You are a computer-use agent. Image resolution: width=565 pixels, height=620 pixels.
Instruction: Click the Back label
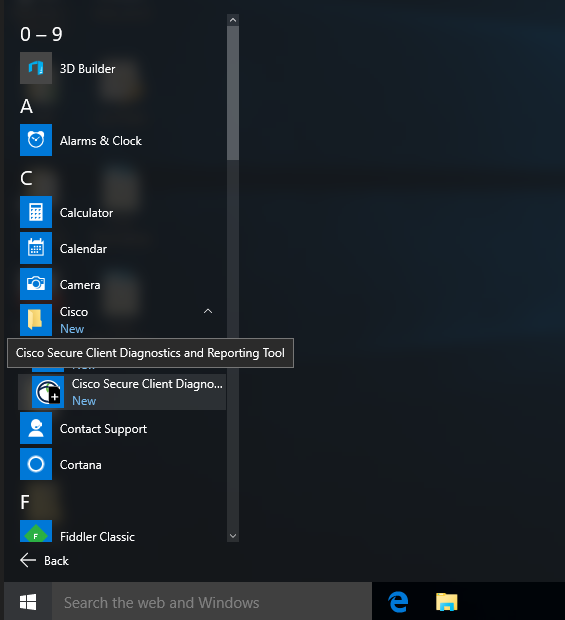(56, 561)
